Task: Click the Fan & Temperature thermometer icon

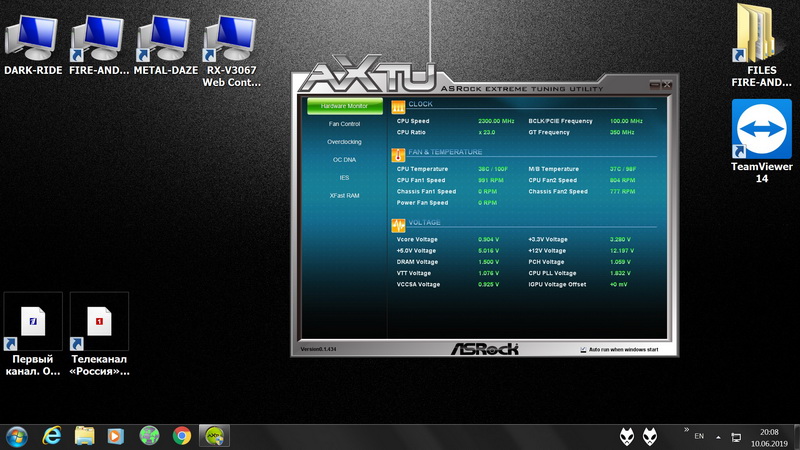Action: 398,155
